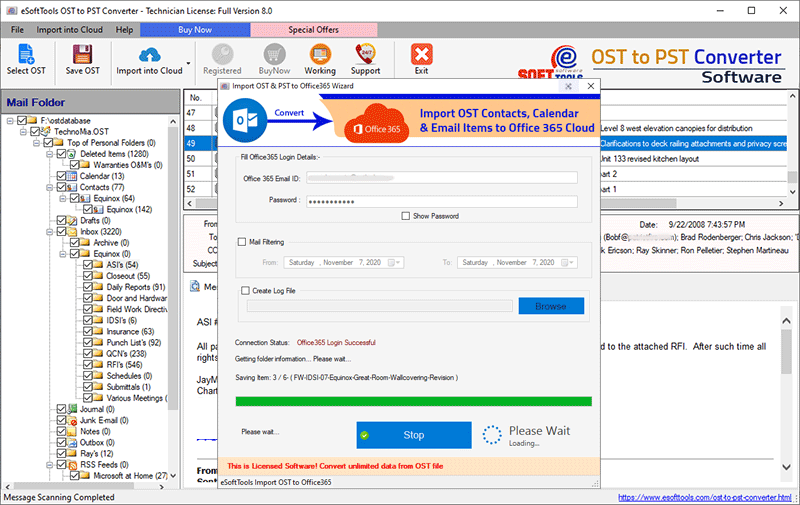
Task: Click the Save OST floppy icon
Action: [x=82, y=57]
